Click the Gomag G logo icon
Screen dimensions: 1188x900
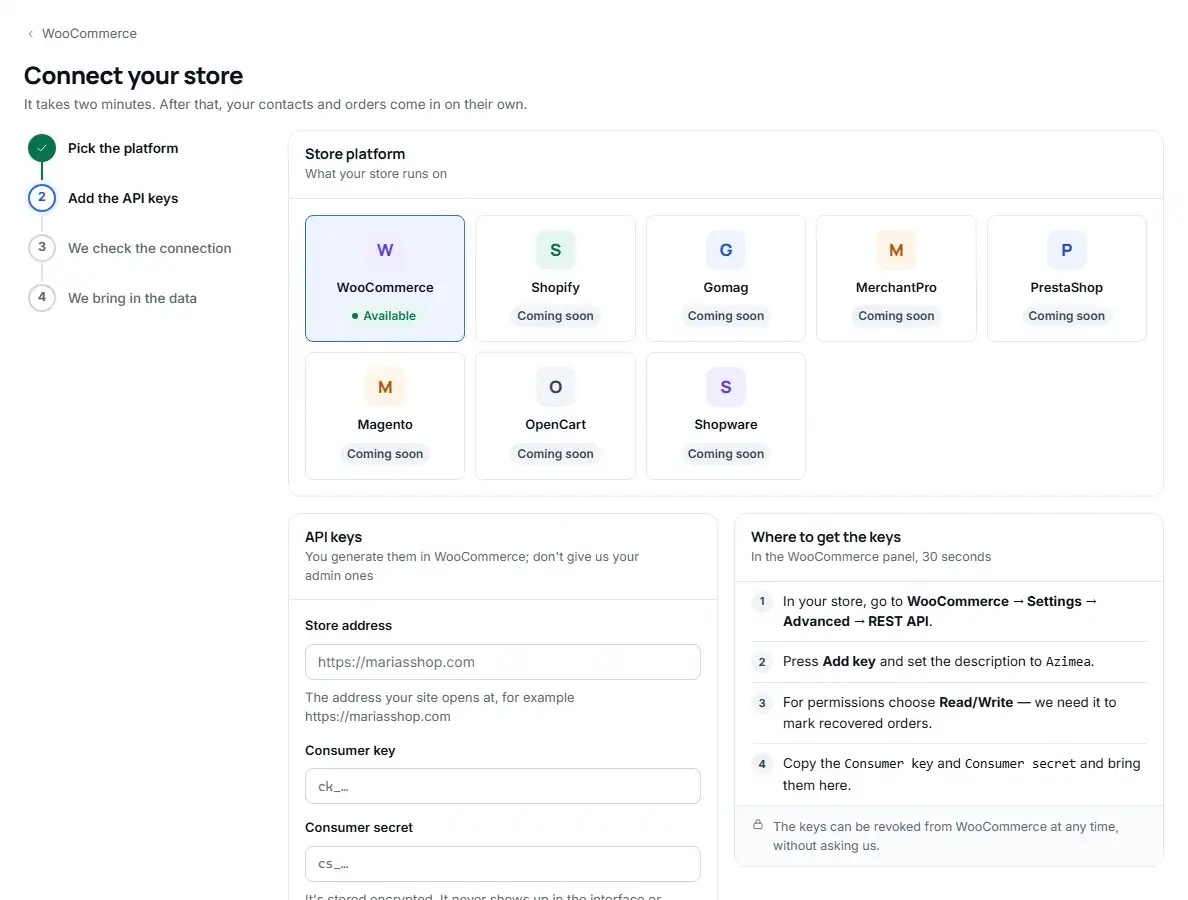click(726, 250)
